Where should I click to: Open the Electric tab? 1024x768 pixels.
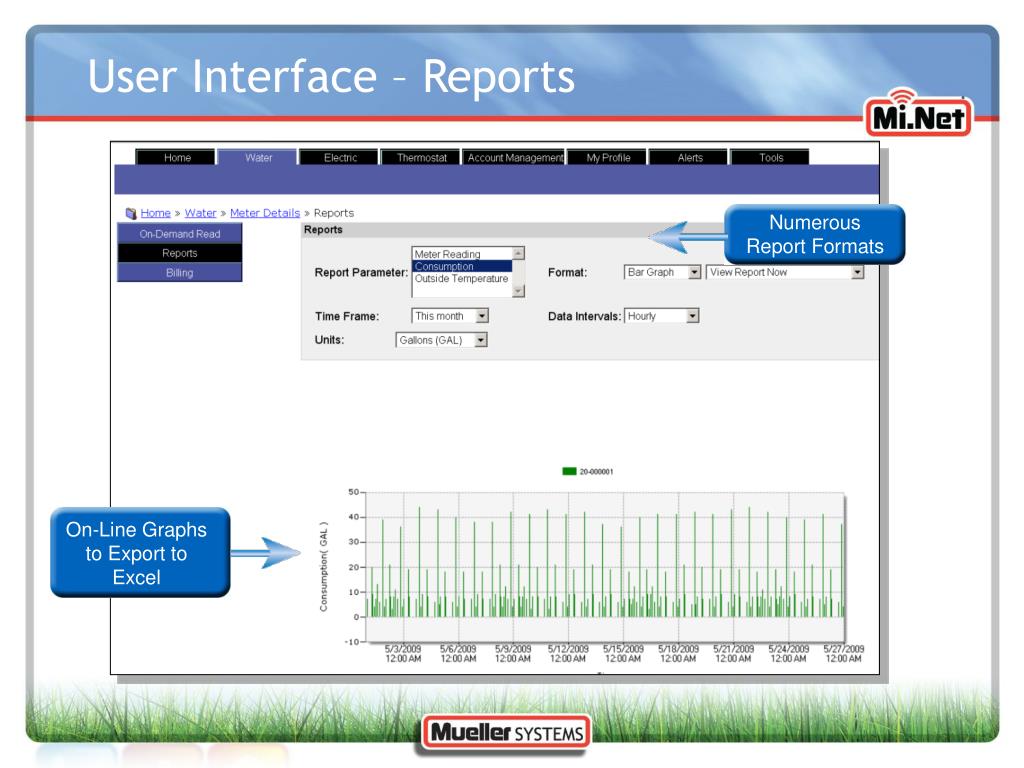click(340, 157)
